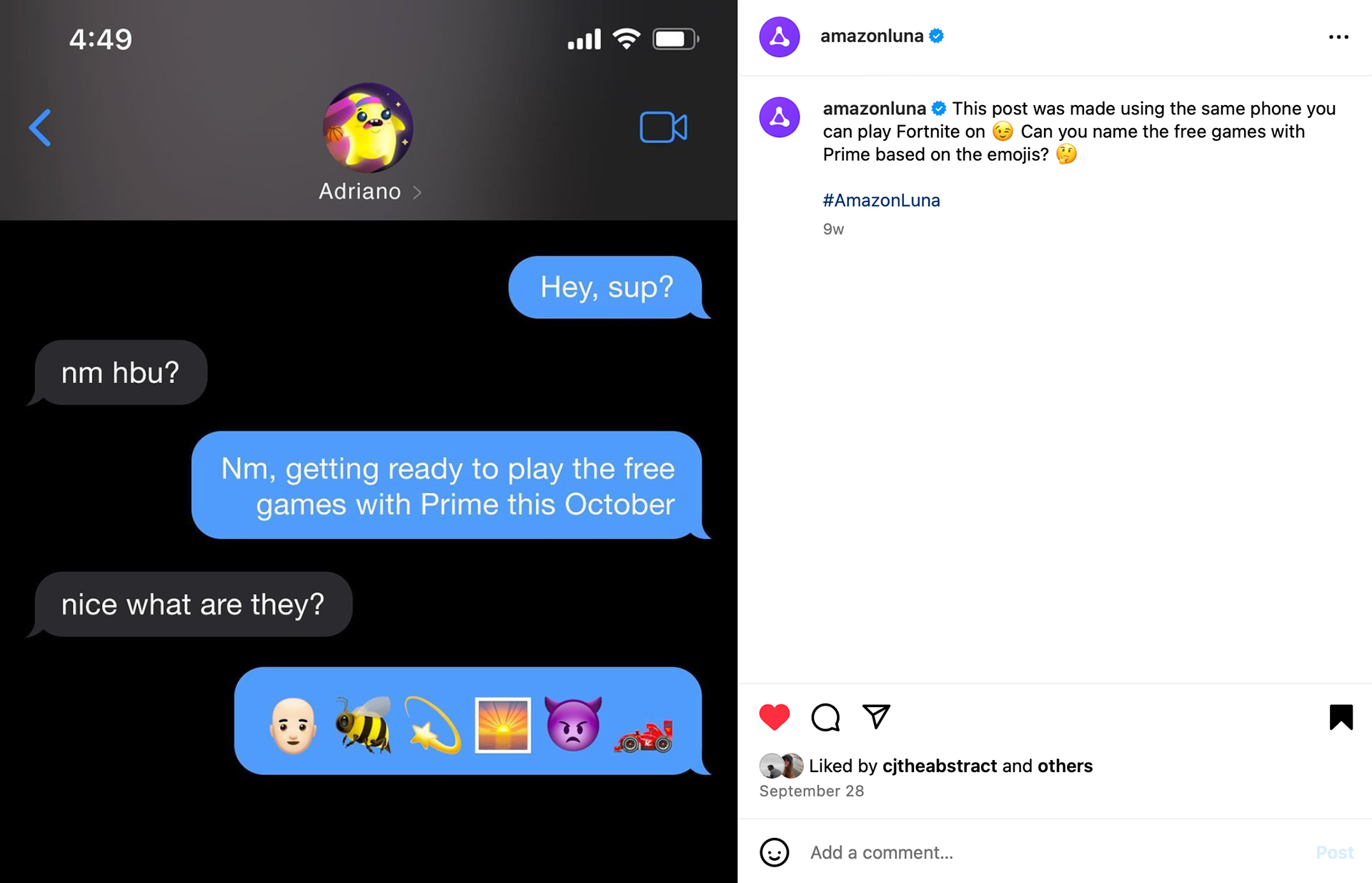
Task: View others who liked the post
Action: pyautogui.click(x=1065, y=766)
